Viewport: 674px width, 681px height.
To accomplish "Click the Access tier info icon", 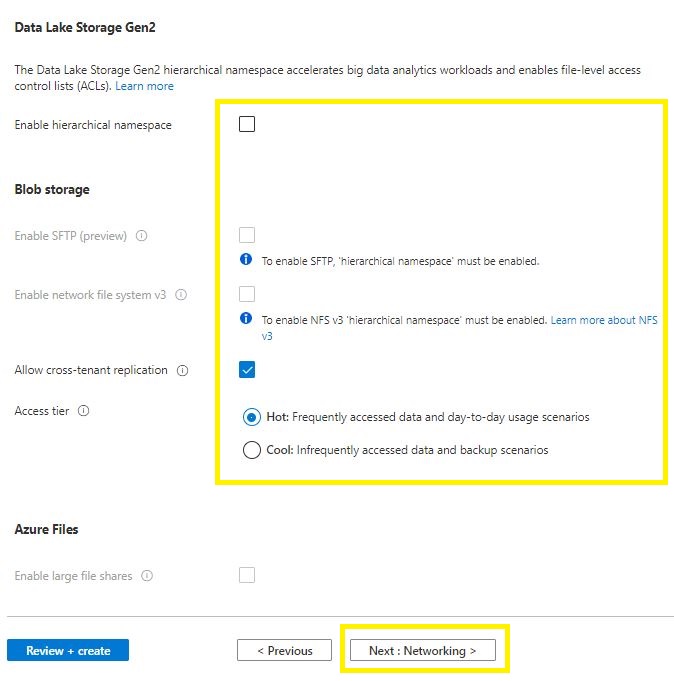I will (83, 411).
